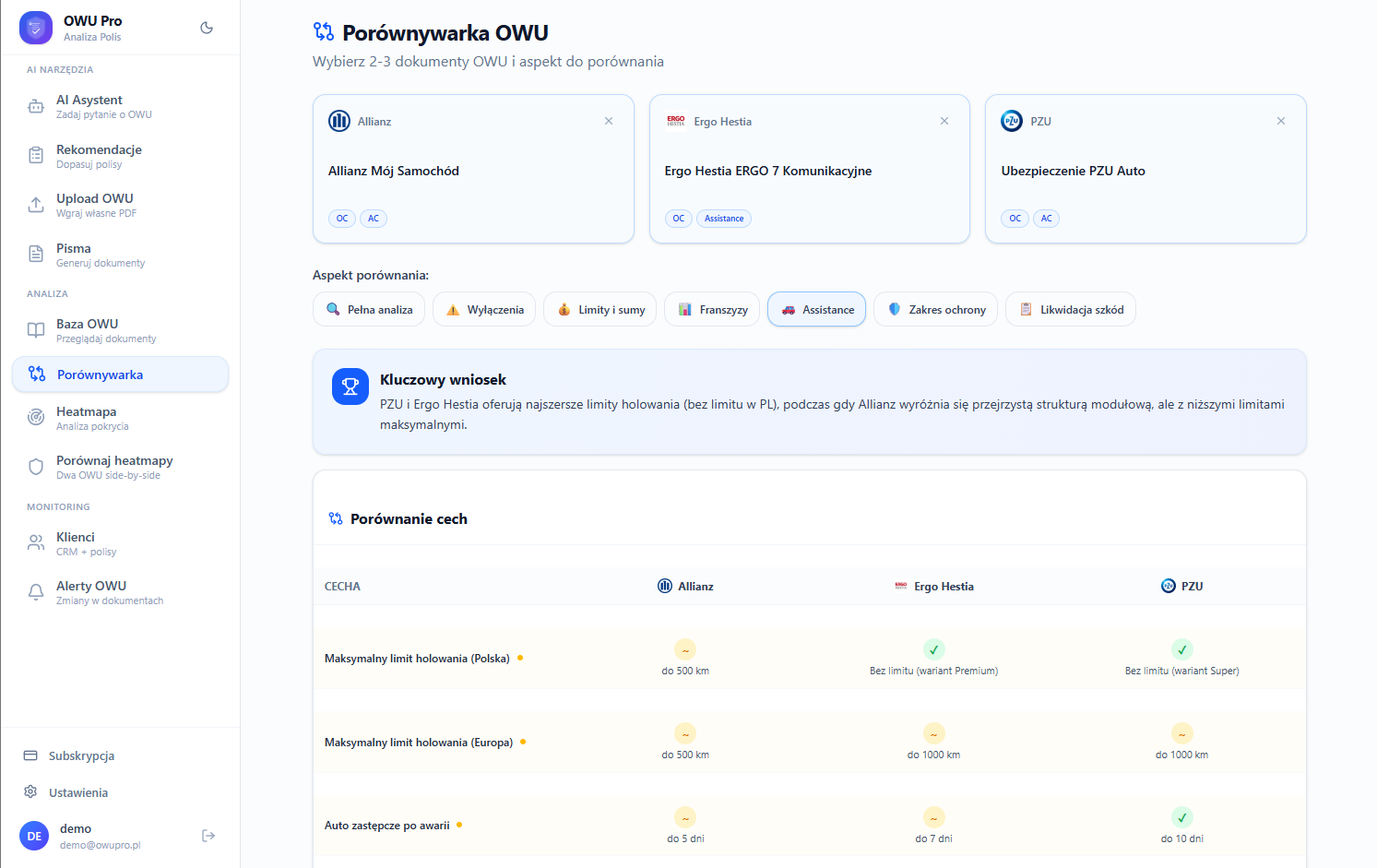Open the Heatmapa coverage analysis icon

click(35, 417)
